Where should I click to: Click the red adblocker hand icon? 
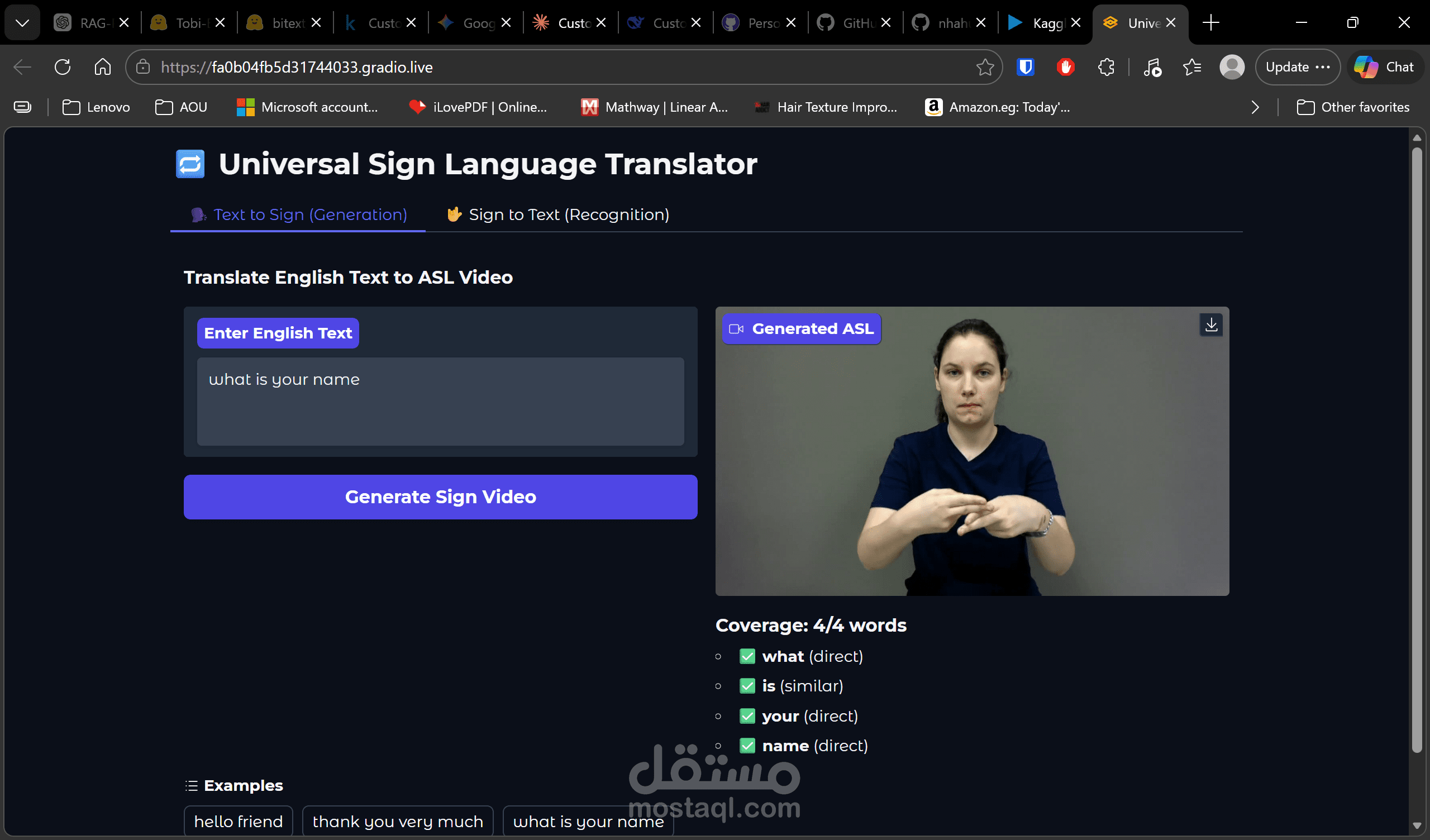click(1065, 67)
